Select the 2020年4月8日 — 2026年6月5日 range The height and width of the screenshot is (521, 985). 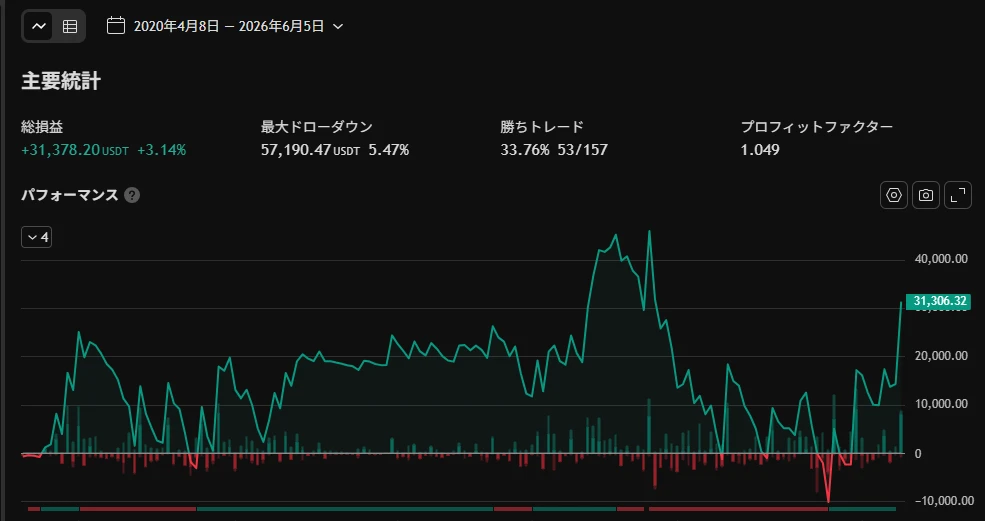(229, 26)
